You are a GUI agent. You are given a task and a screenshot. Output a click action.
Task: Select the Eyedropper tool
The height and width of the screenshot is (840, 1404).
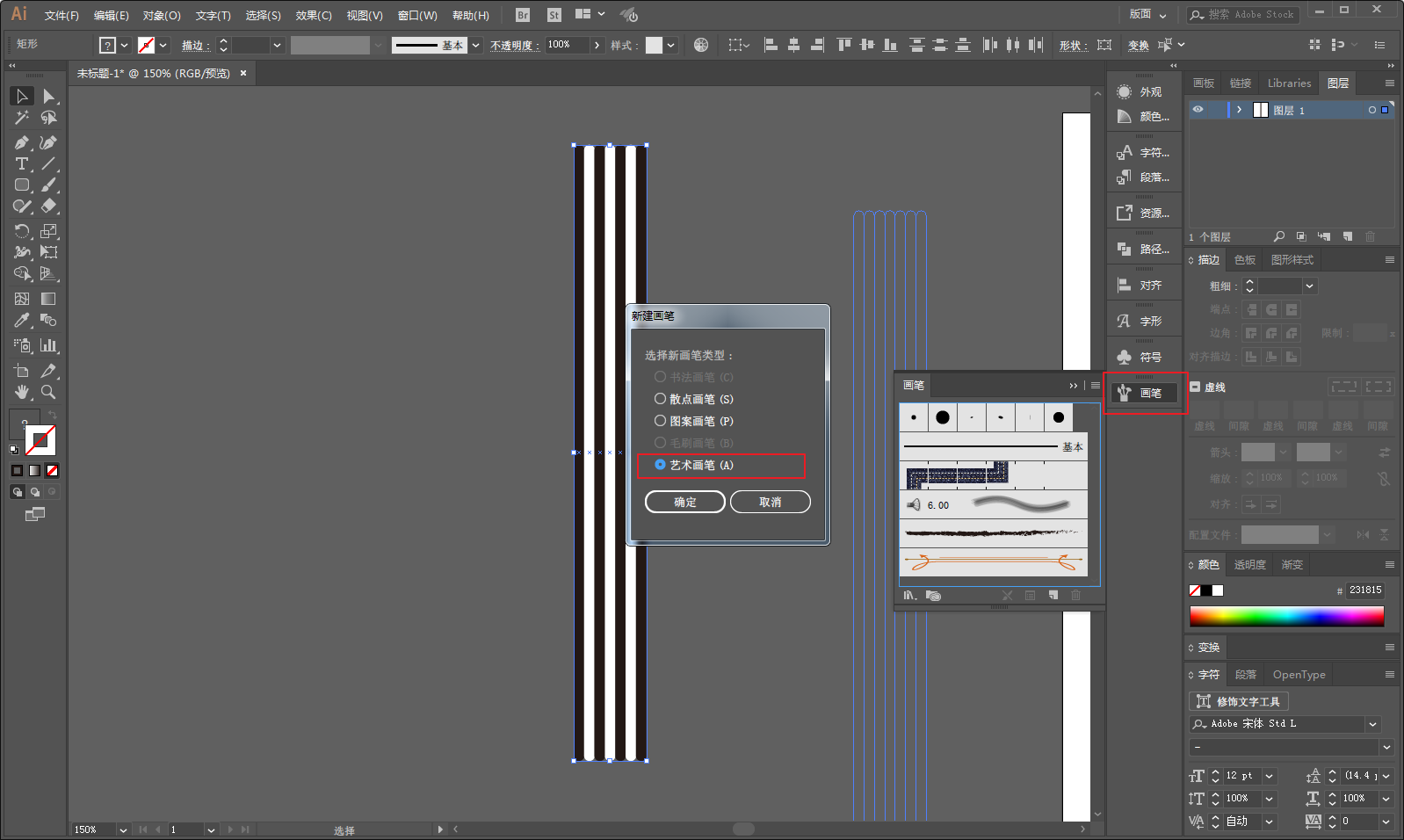pos(22,321)
